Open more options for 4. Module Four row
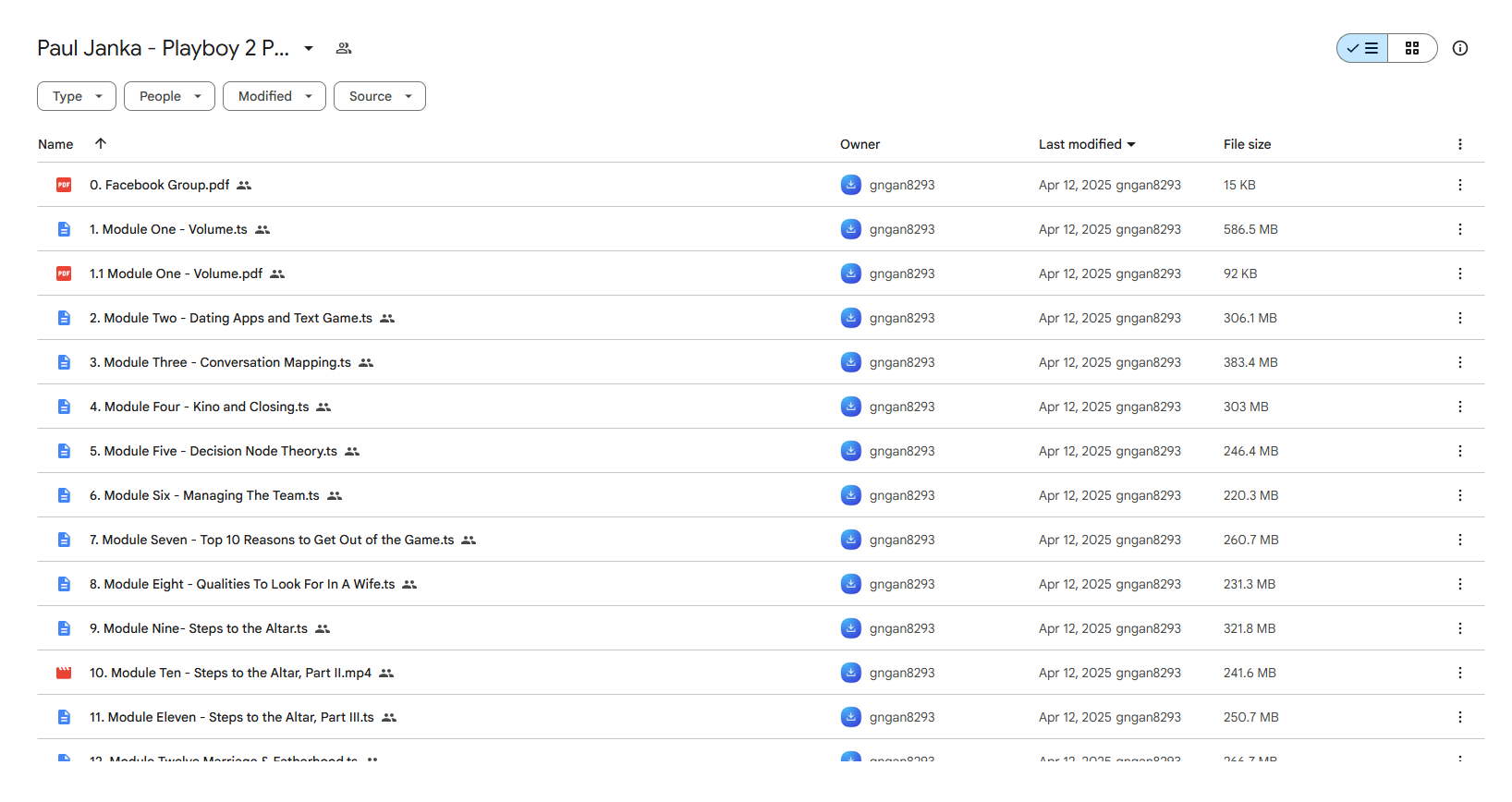 [x=1460, y=407]
